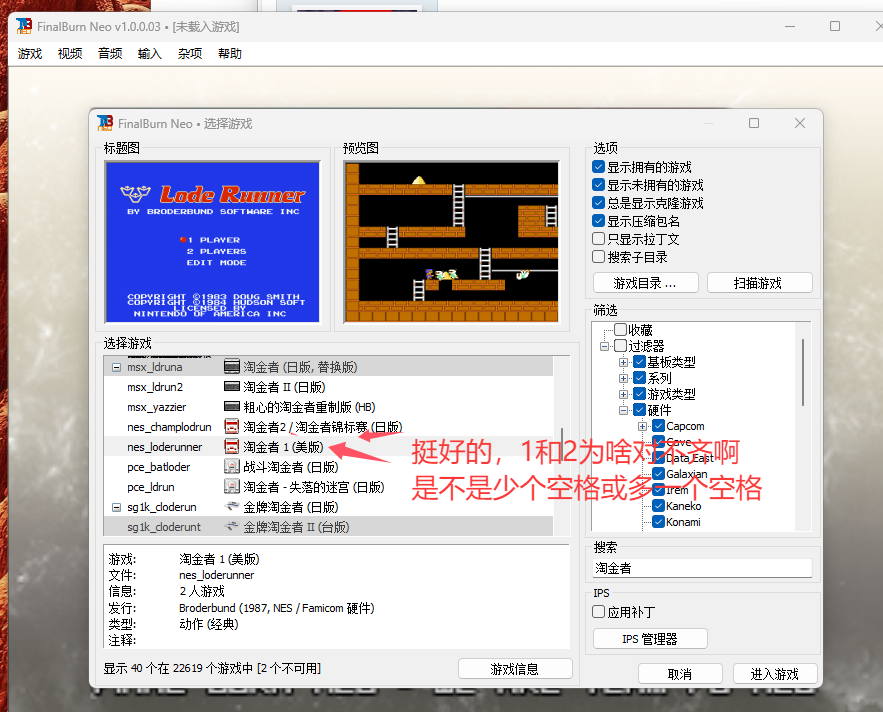
Task: Click the NES icon for nes_loderunner
Action: (x=231, y=447)
